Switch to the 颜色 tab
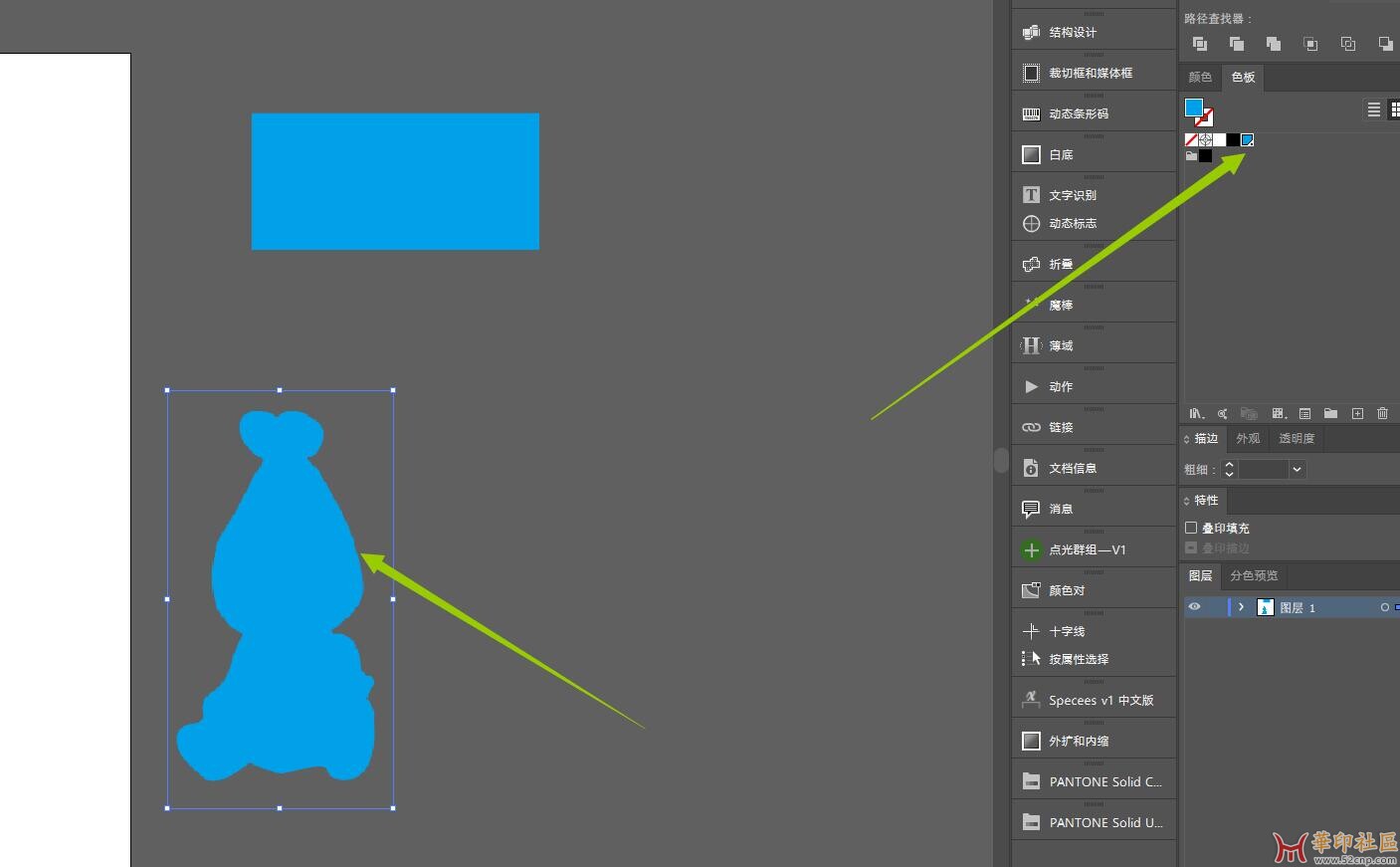1400x867 pixels. pyautogui.click(x=1200, y=78)
